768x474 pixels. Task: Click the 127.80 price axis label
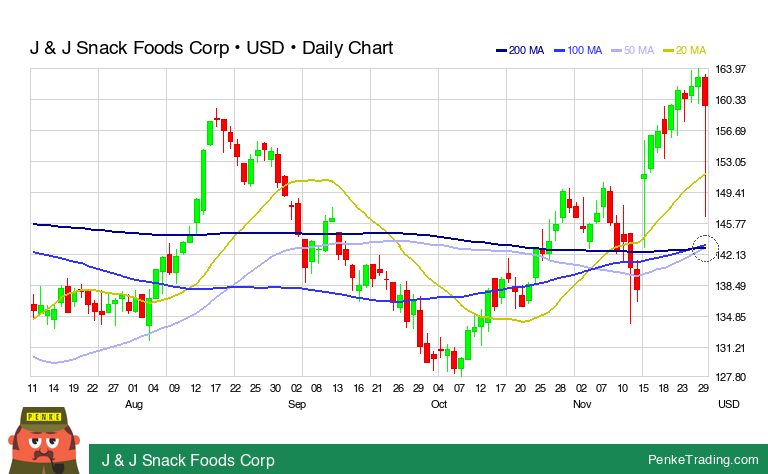(731, 377)
